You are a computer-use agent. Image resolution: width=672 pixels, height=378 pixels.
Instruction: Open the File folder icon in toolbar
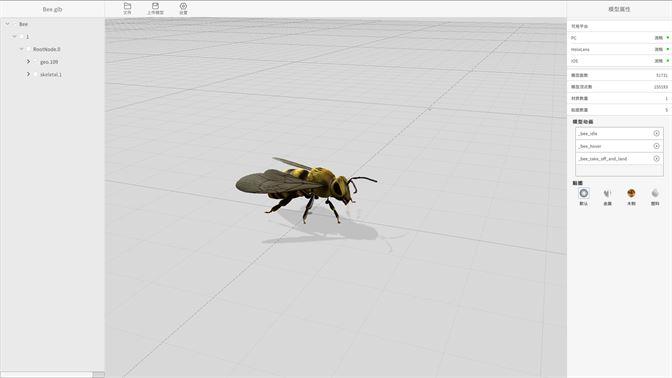click(127, 6)
